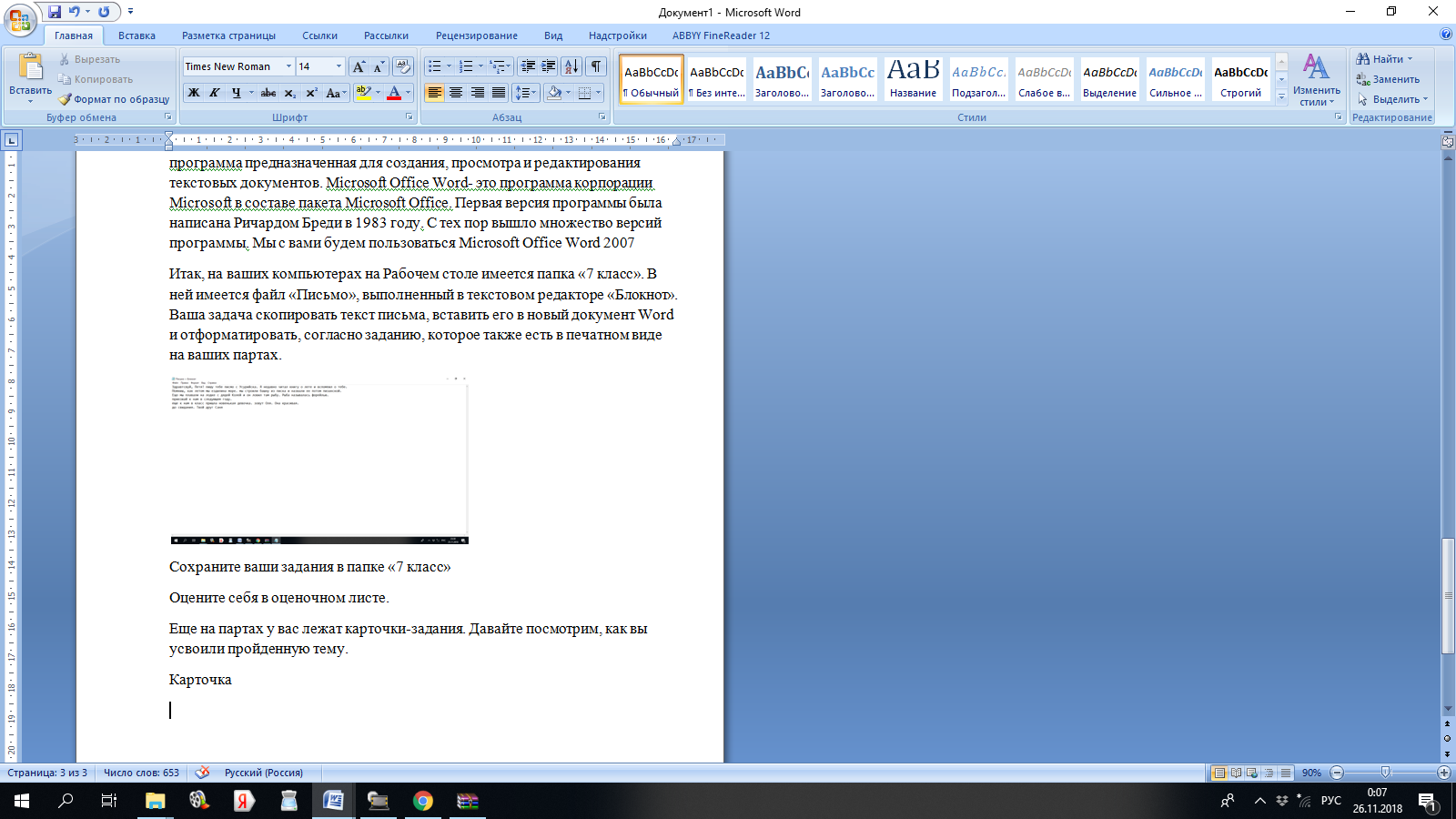Increase paragraph indent
This screenshot has height=819, width=1456.
point(549,66)
